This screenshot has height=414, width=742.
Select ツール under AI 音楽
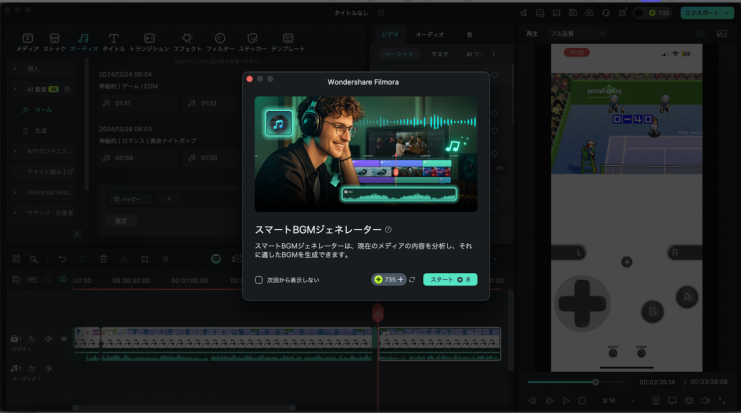pos(44,110)
